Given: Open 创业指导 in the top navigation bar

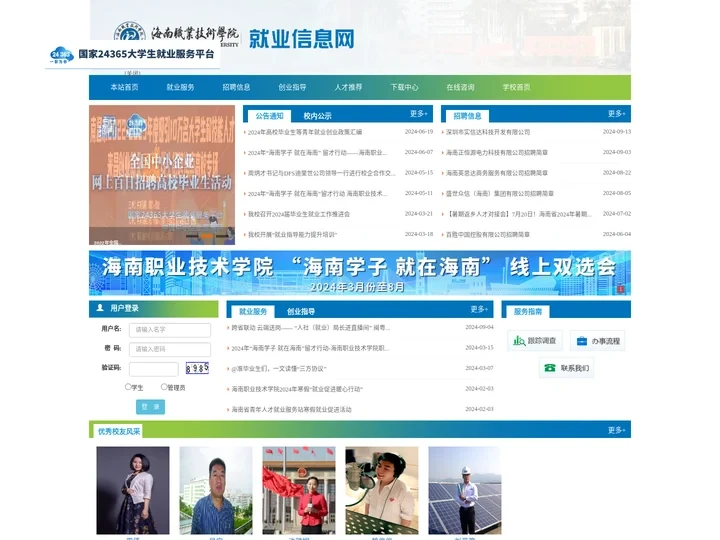Looking at the screenshot, I should click(x=292, y=87).
